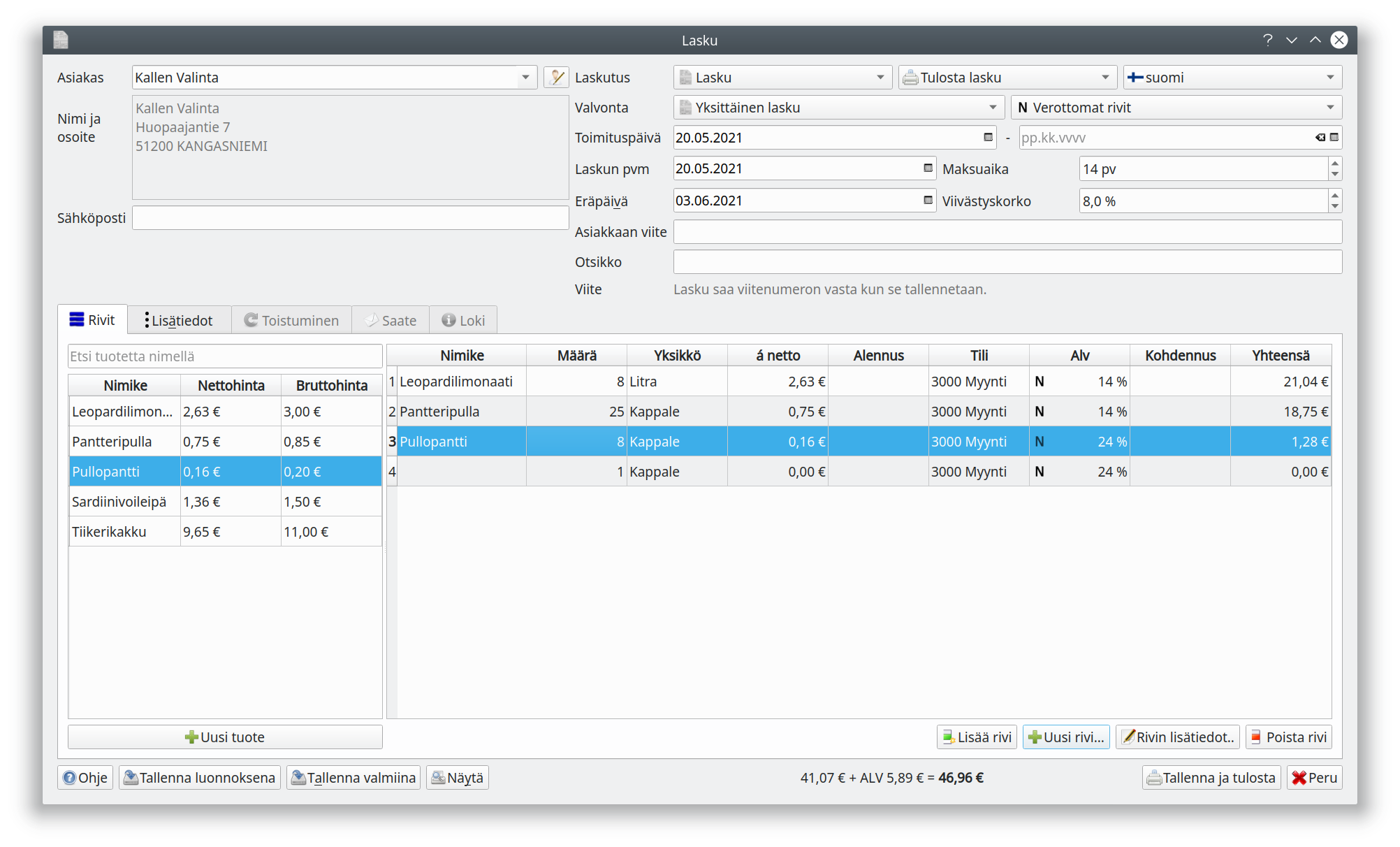Click Tallenna luonnoksena button
Viewport: 1400px width, 847px height.
[200, 778]
